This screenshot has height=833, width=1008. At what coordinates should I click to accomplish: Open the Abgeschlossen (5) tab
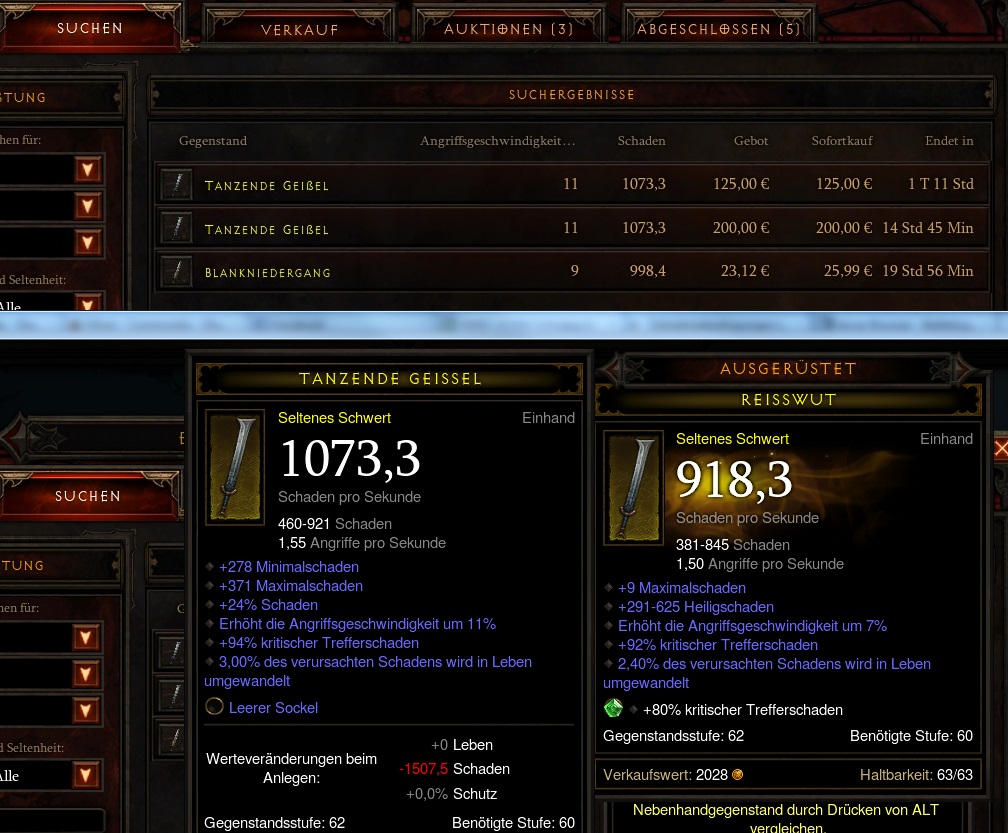(719, 29)
